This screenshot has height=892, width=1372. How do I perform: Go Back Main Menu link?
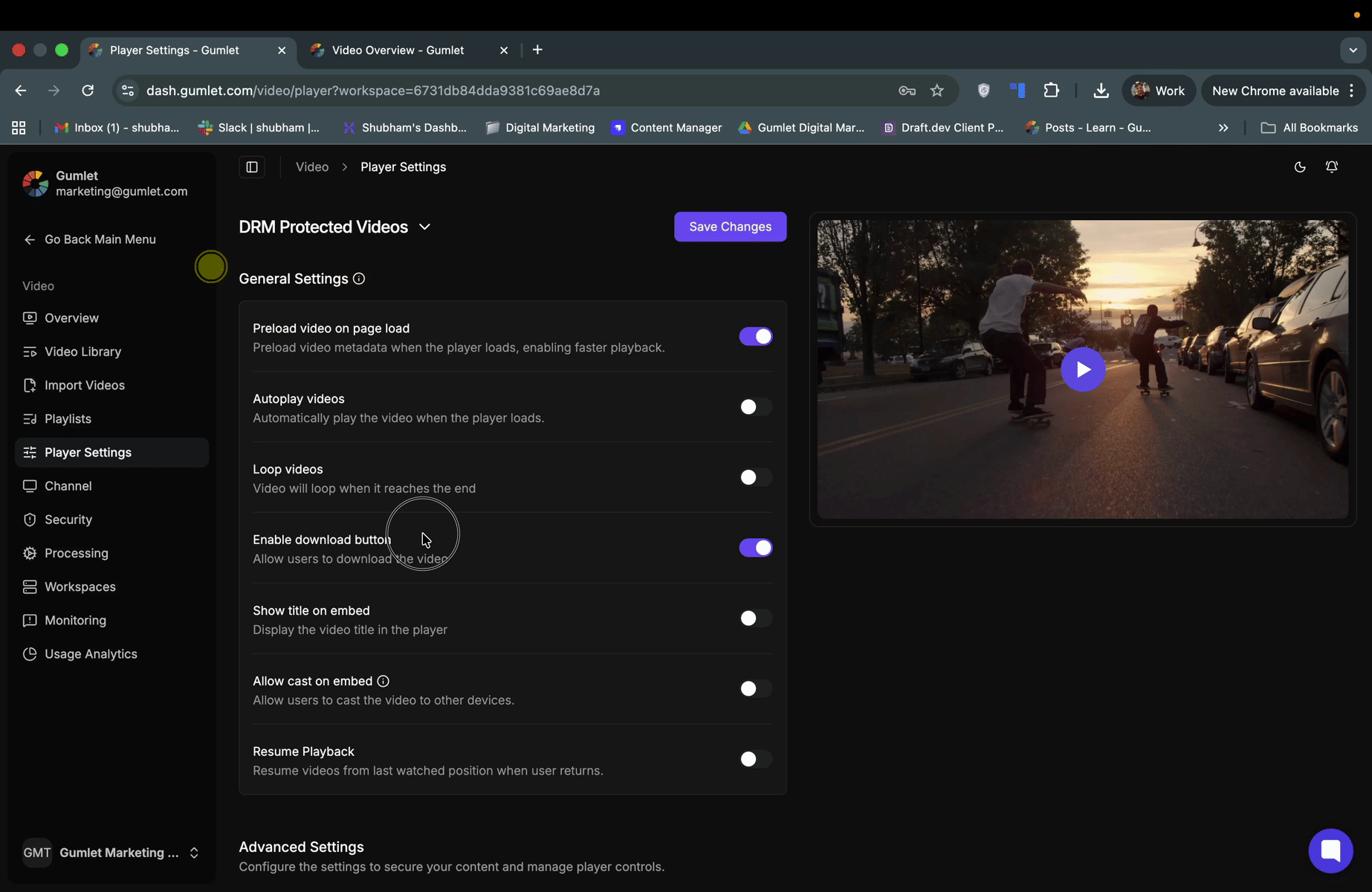click(x=100, y=239)
